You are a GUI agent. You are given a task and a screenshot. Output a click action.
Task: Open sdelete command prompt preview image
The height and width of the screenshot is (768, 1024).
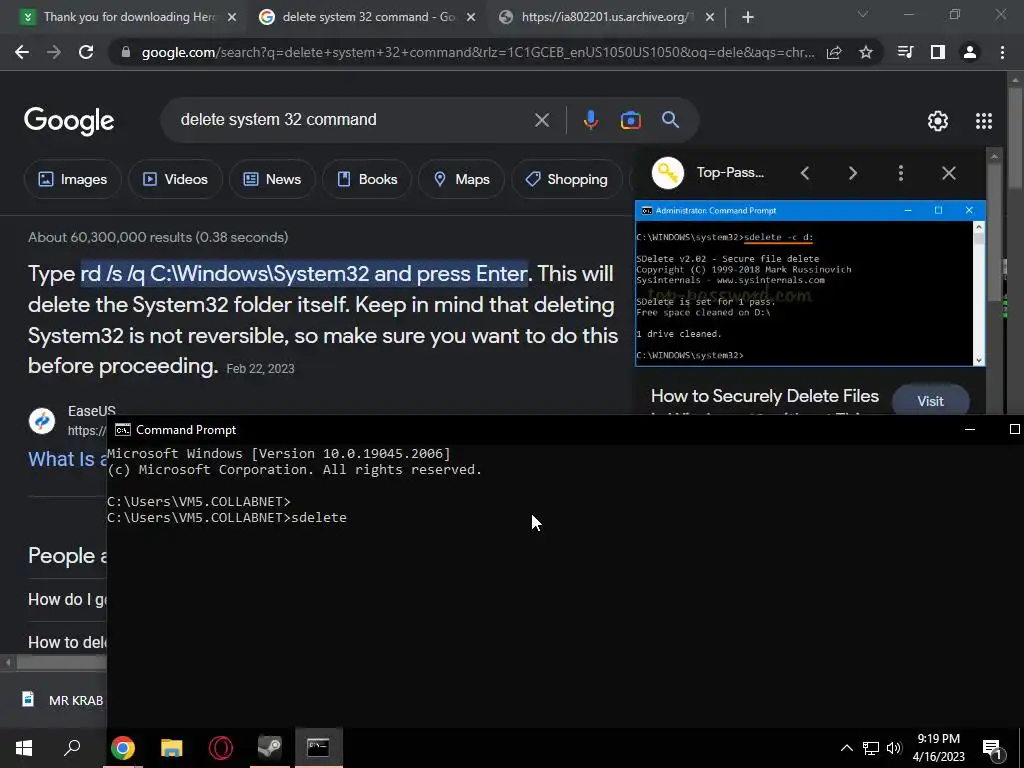(x=810, y=283)
